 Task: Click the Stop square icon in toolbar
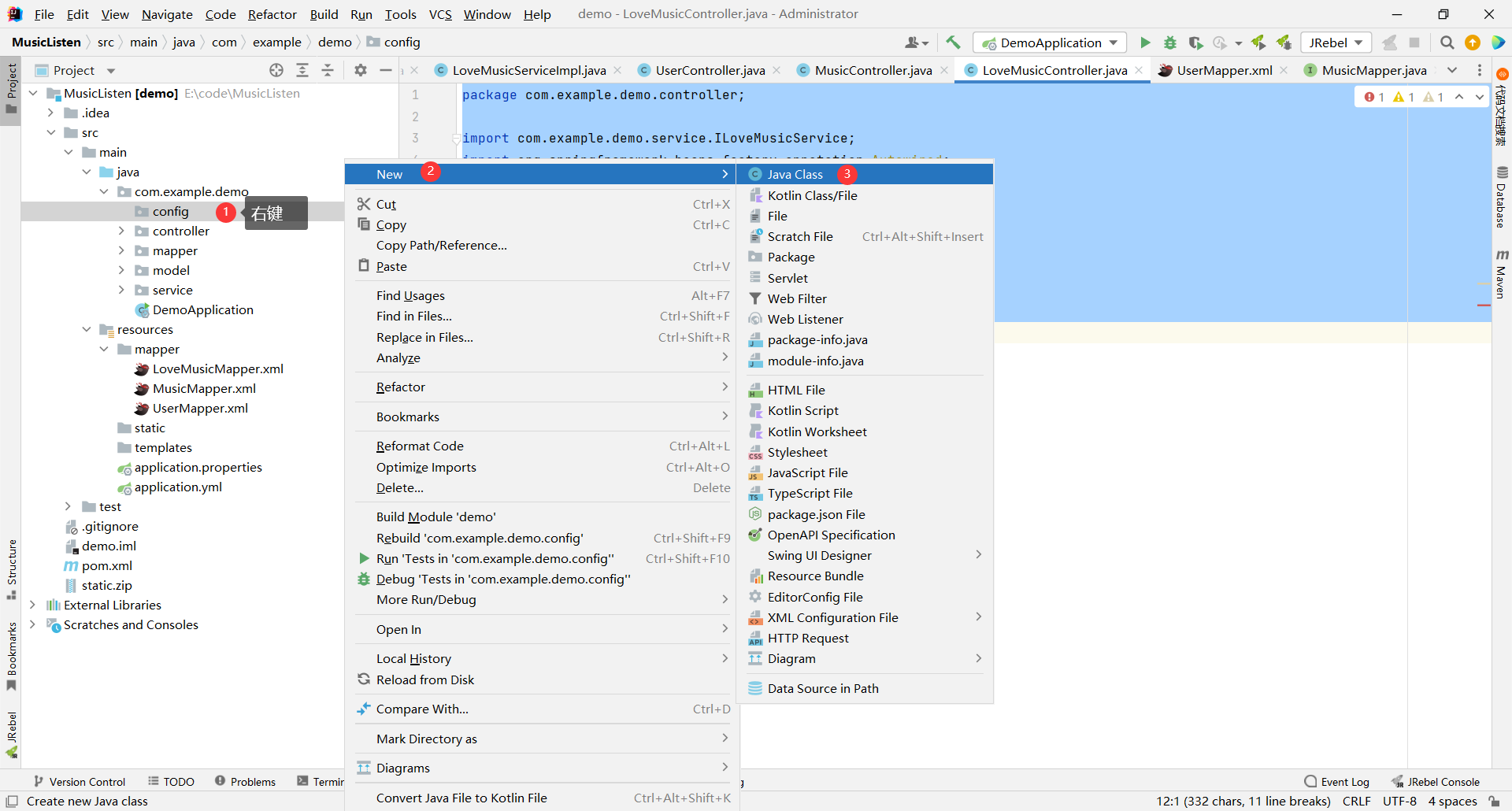tap(1414, 43)
